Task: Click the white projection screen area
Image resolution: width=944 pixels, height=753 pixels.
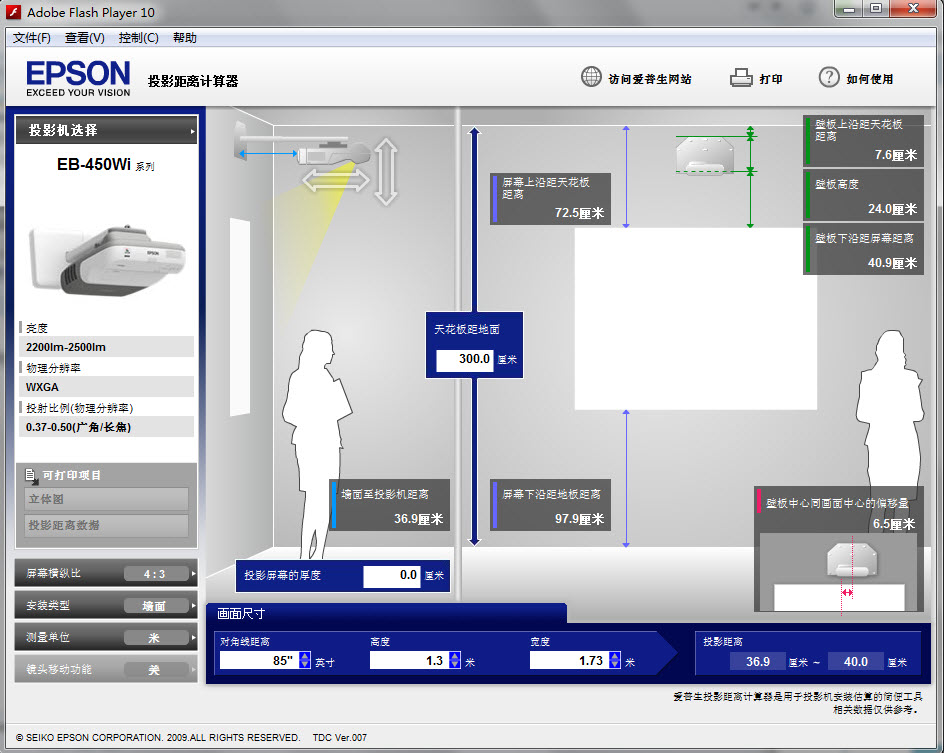Action: click(696, 318)
